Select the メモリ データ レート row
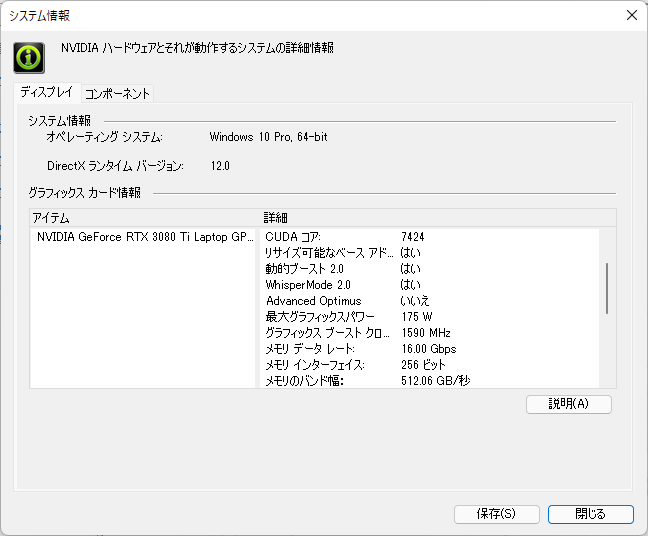This screenshot has height=536, width=648. click(429, 349)
